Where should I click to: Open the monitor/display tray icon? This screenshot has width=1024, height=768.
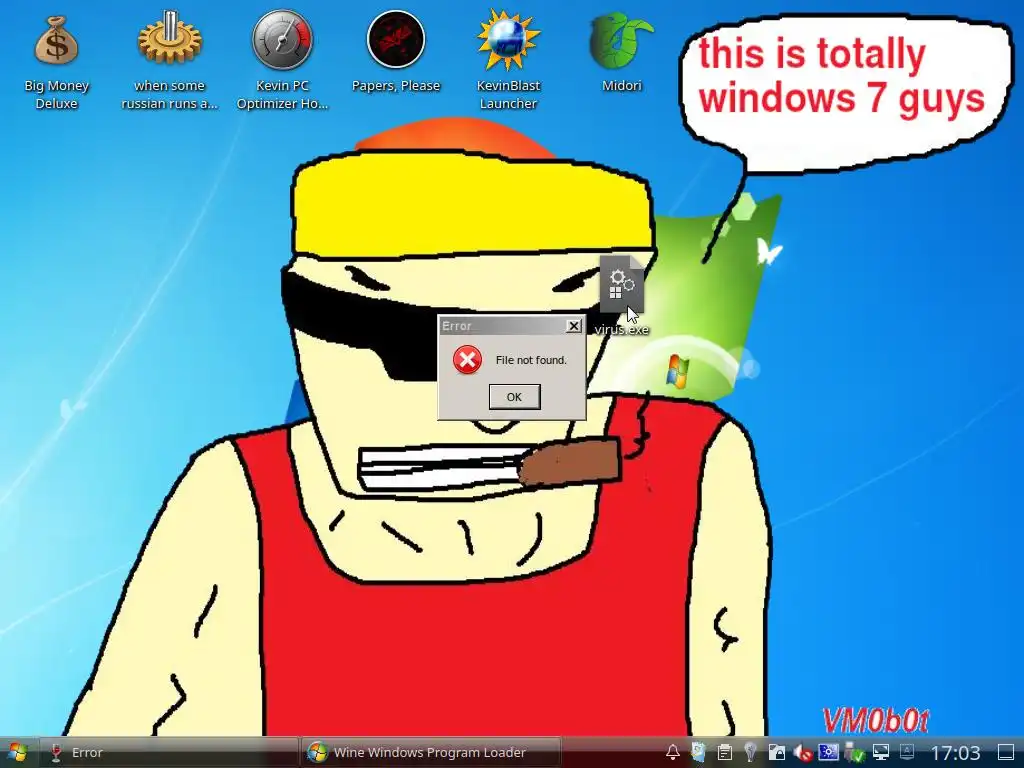[x=881, y=752]
